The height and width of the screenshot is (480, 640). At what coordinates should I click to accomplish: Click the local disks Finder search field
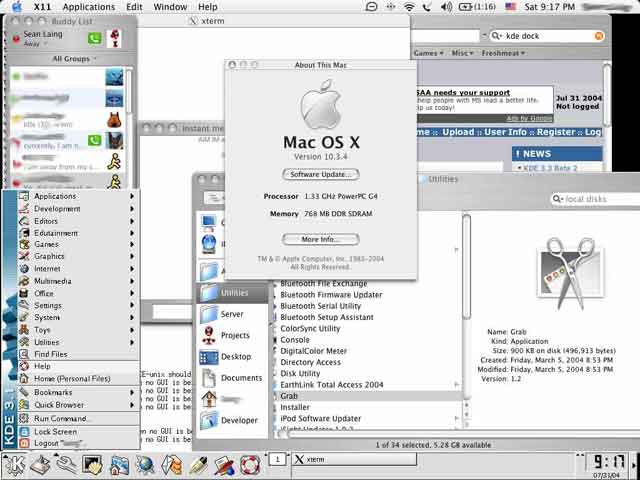(x=597, y=199)
